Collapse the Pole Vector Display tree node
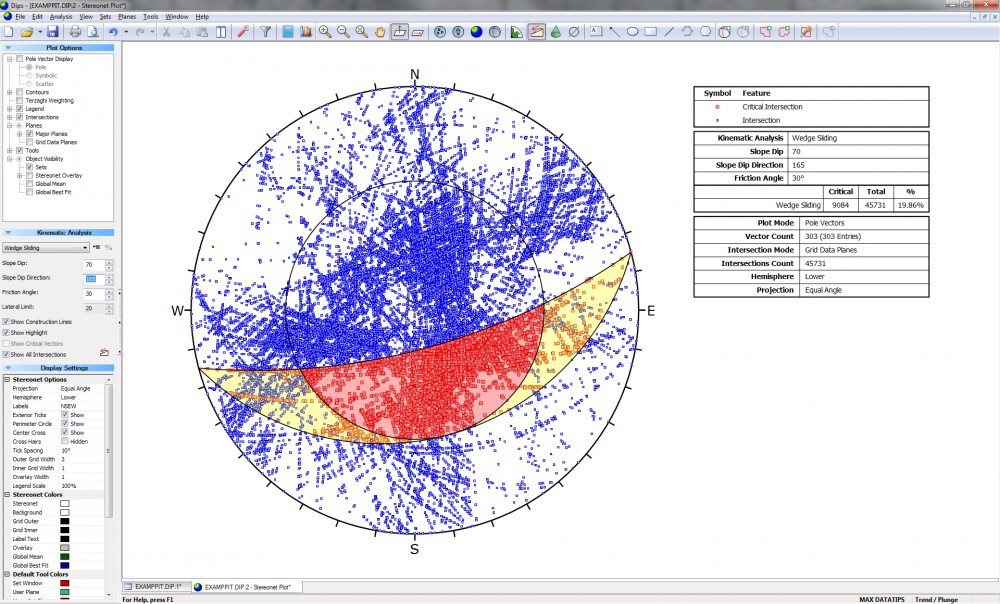Viewport: 1000px width, 604px height. (x=10, y=59)
